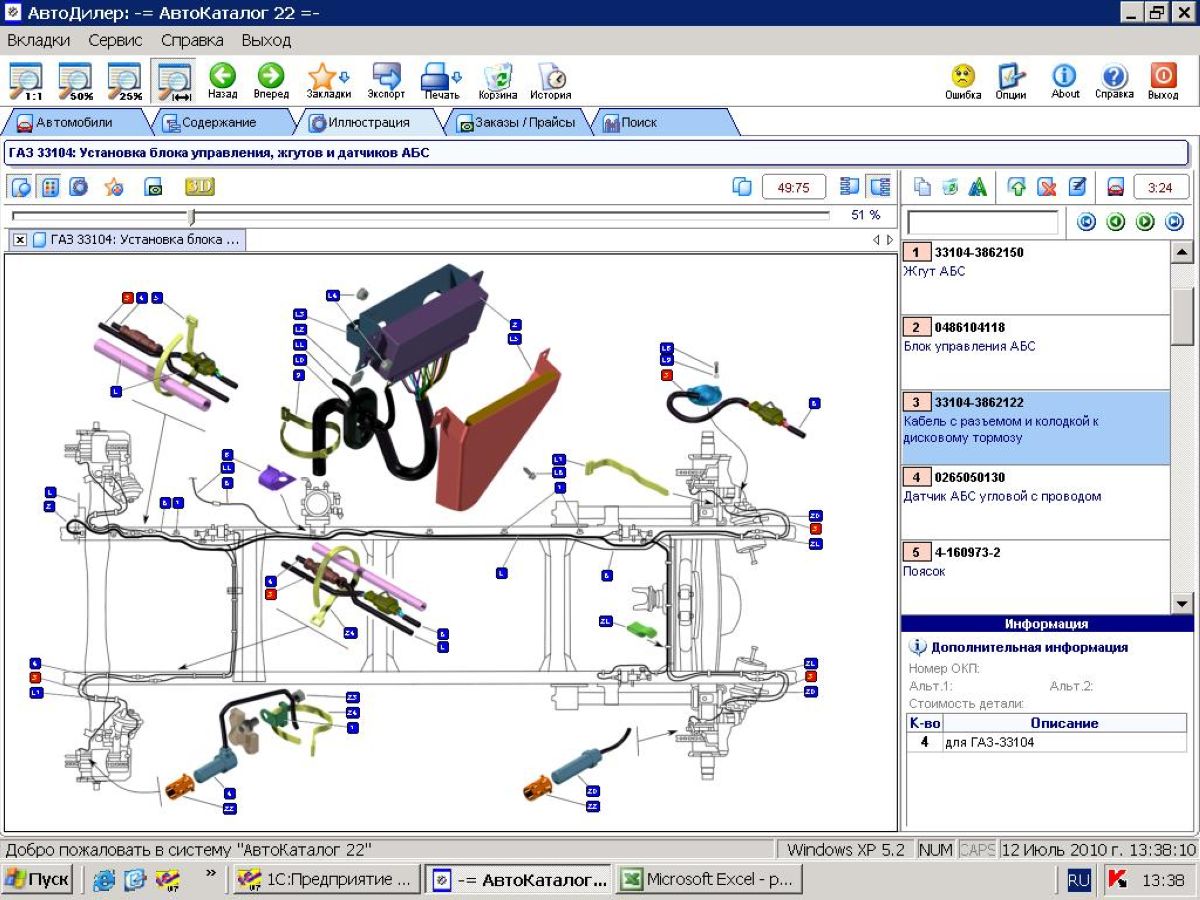This screenshot has width=1200, height=900.
Task: Jump to last part in list
Action: coord(1175,222)
